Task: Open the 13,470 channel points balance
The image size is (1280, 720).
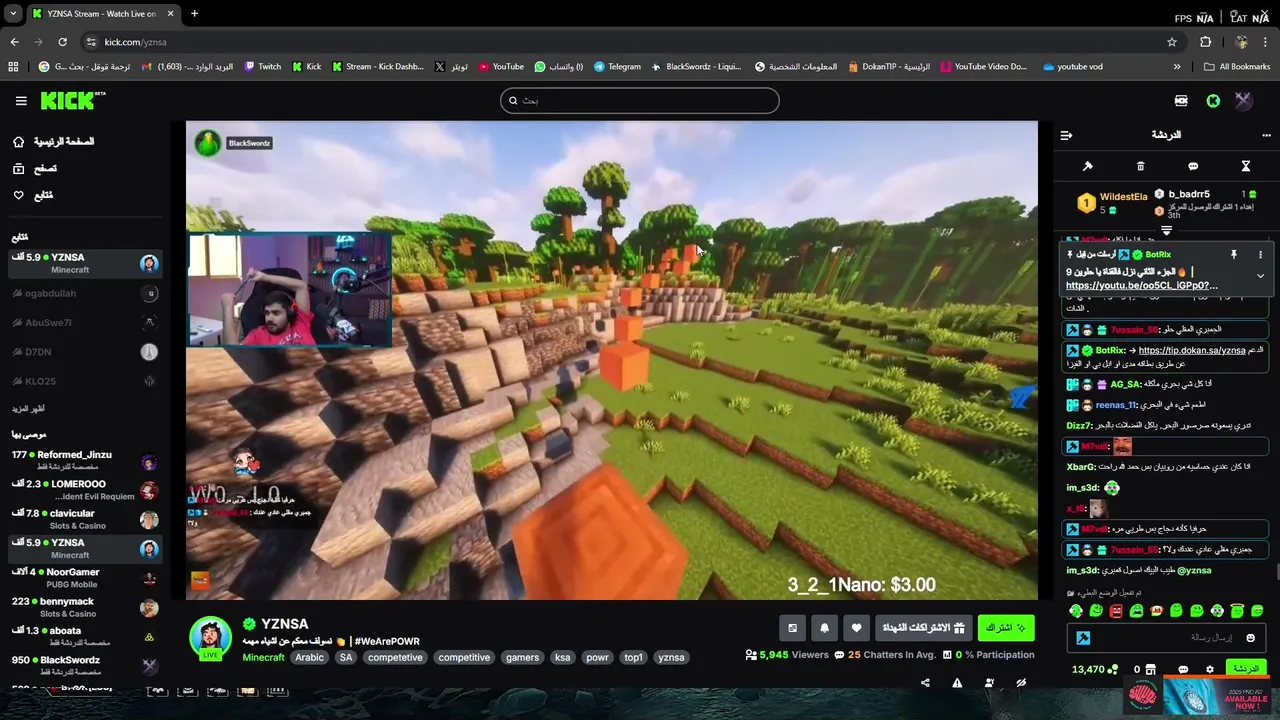Action: (x=1094, y=669)
